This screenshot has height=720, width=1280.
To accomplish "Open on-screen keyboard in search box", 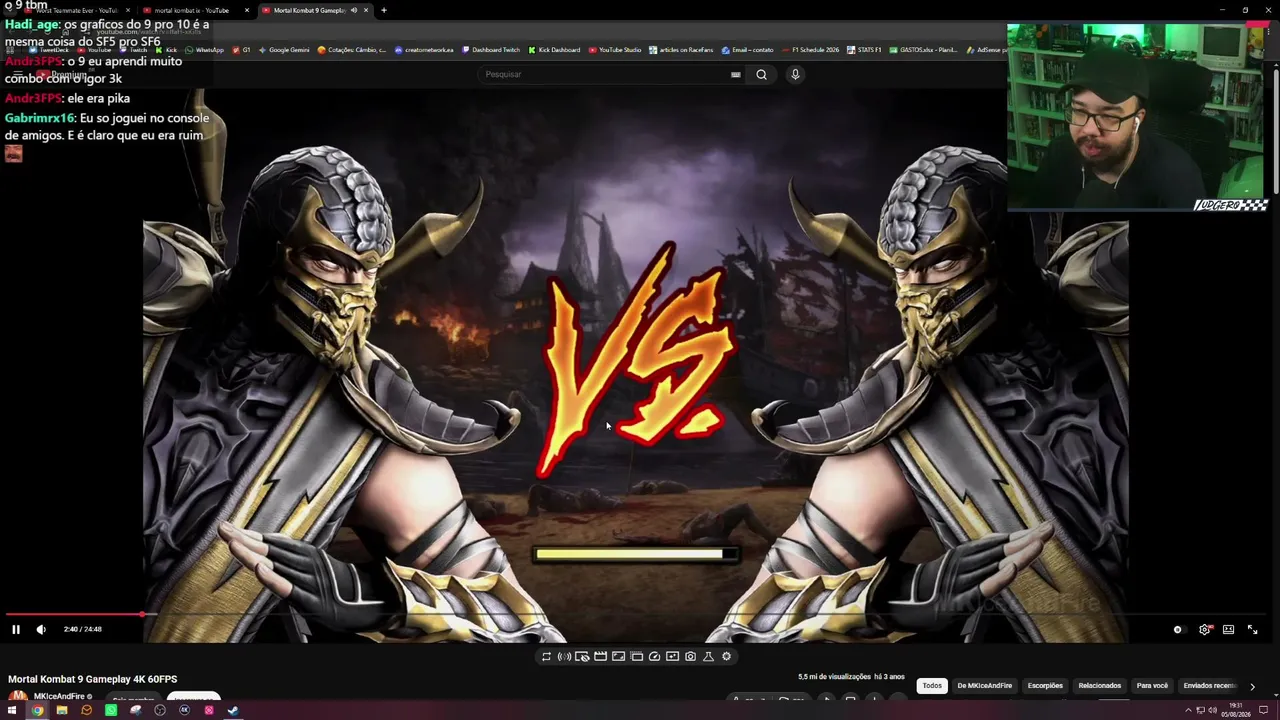I will 736,74.
